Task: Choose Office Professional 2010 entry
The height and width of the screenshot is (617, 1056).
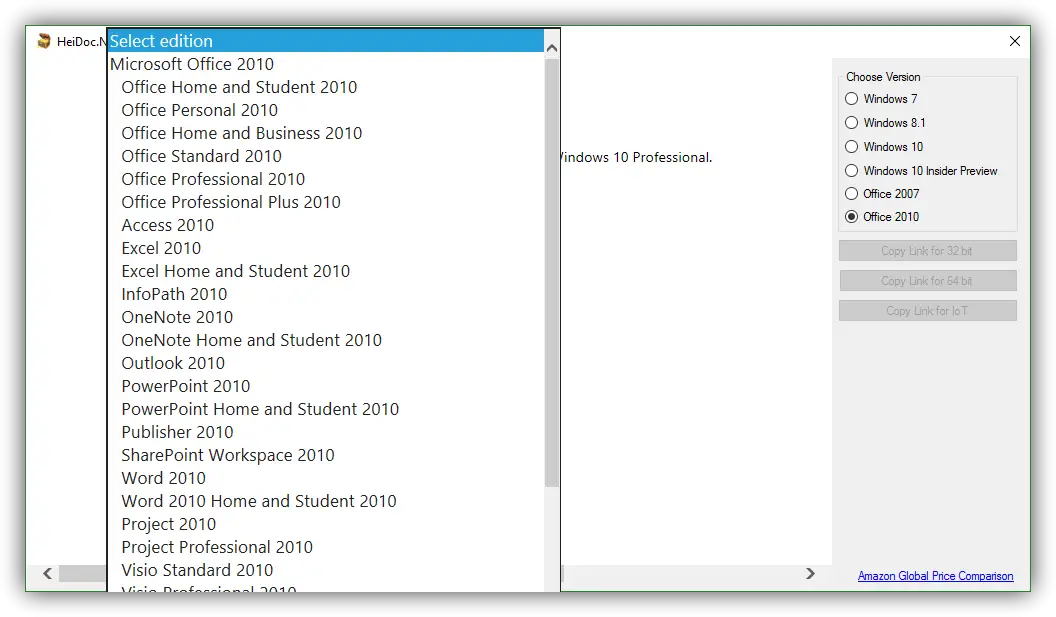Action: click(x=326, y=179)
